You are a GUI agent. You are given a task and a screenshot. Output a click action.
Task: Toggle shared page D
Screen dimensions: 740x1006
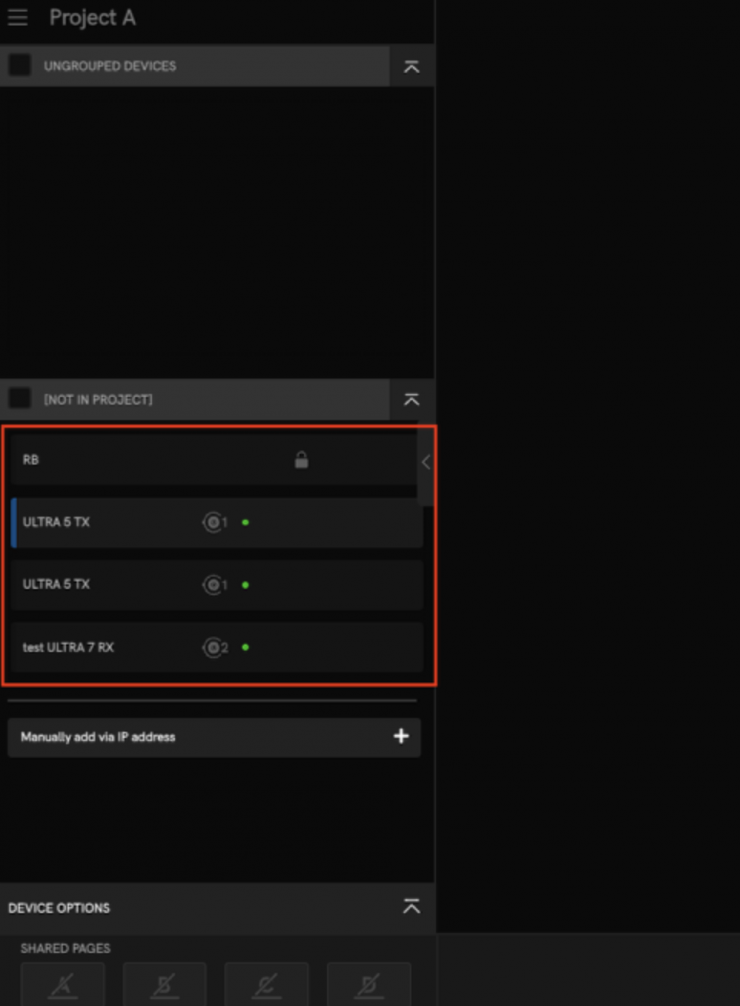pos(369,986)
